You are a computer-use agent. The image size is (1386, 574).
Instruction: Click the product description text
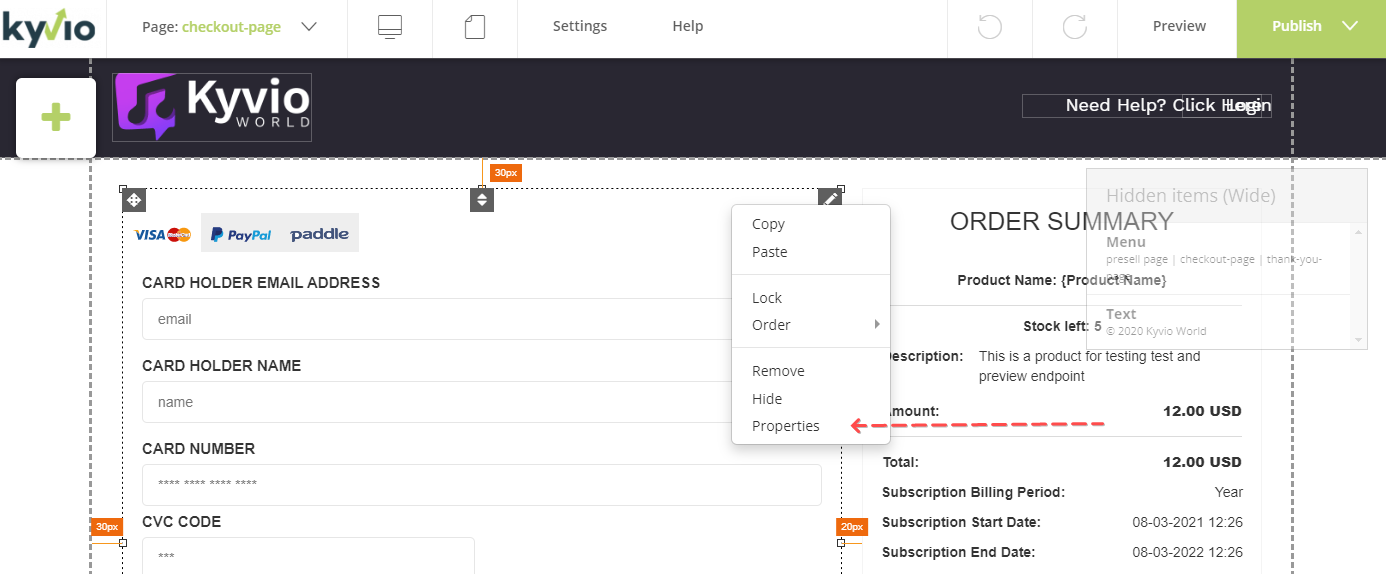[1089, 366]
